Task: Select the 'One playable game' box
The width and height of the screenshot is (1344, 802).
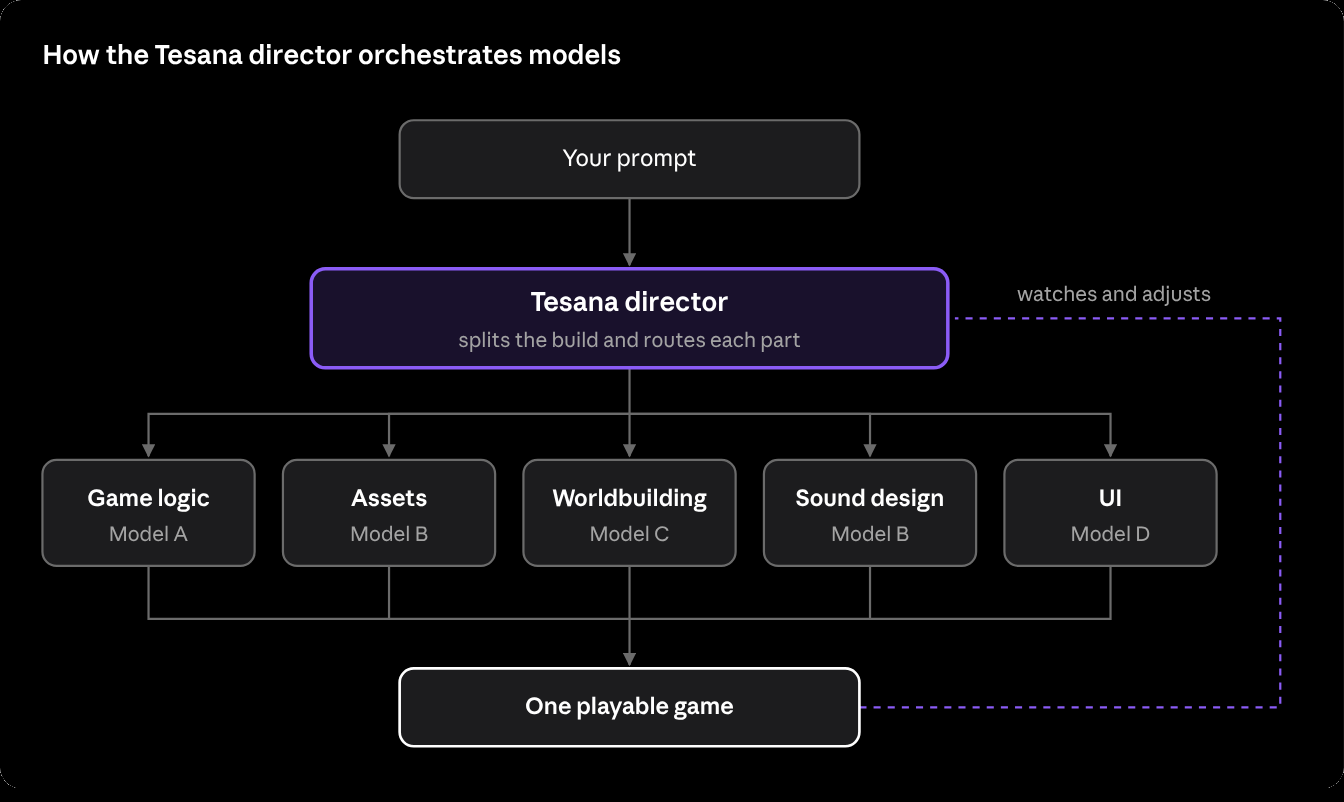Action: coord(629,707)
